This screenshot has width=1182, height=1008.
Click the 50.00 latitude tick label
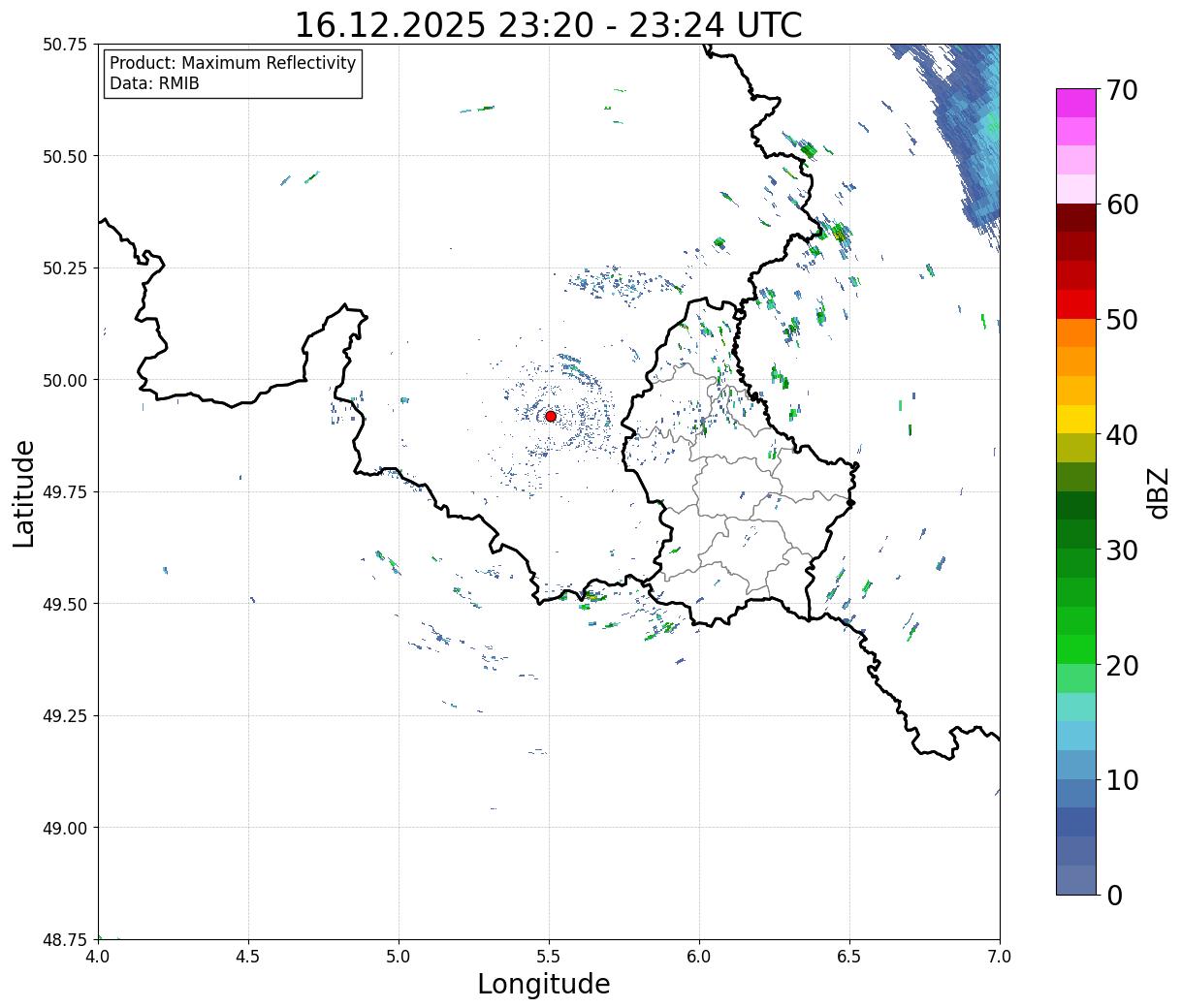[x=65, y=380]
